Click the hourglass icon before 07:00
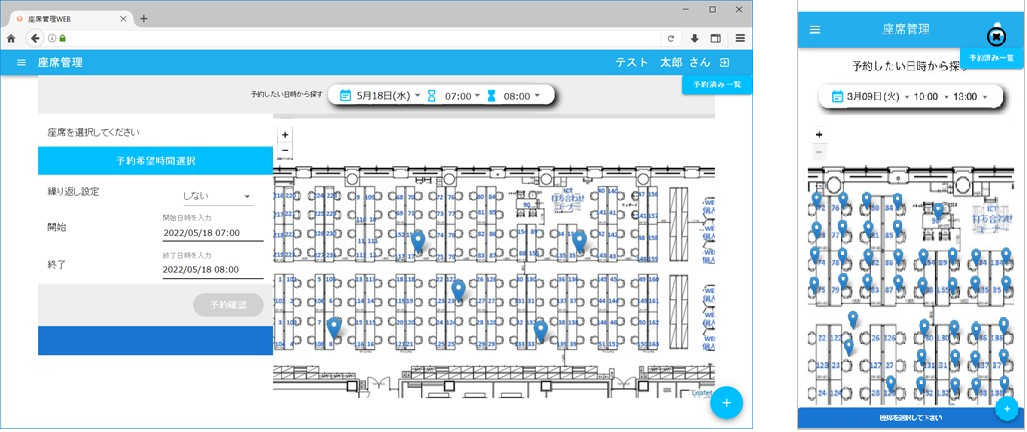The image size is (1027, 432). [x=431, y=96]
